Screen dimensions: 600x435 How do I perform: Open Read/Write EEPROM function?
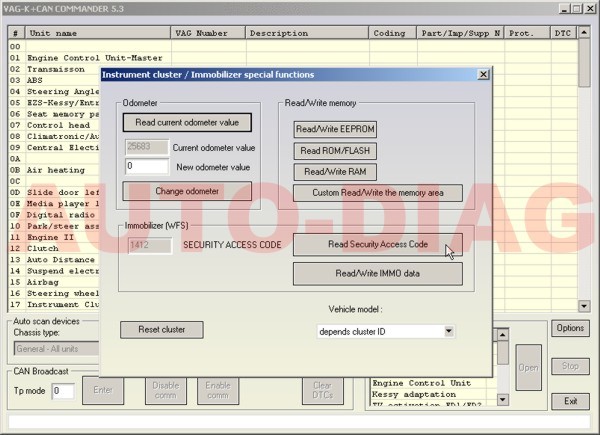tap(335, 129)
